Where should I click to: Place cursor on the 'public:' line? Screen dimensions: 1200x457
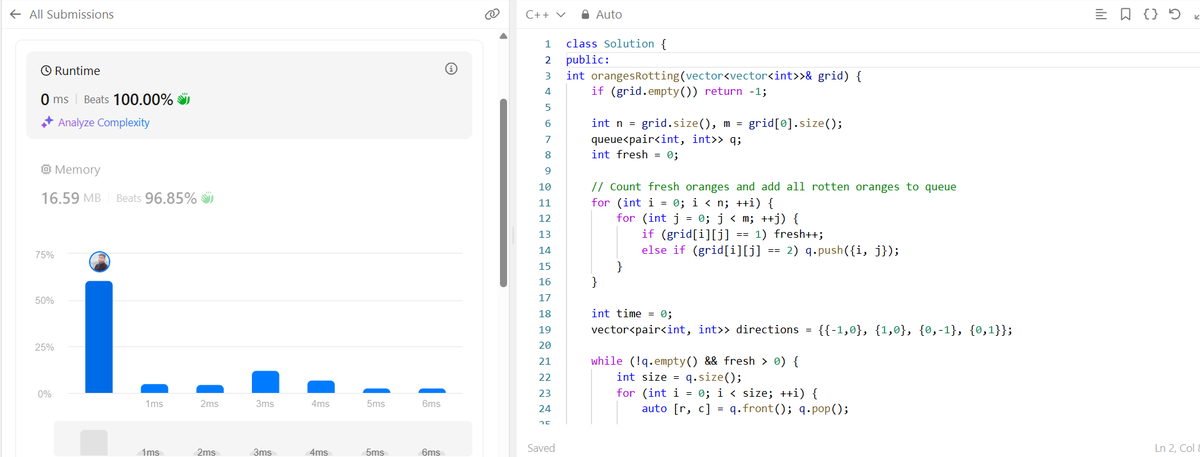588,60
